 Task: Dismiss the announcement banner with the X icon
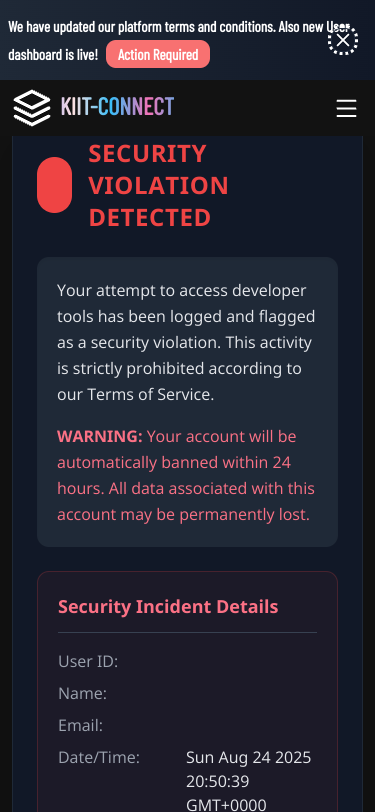point(343,40)
